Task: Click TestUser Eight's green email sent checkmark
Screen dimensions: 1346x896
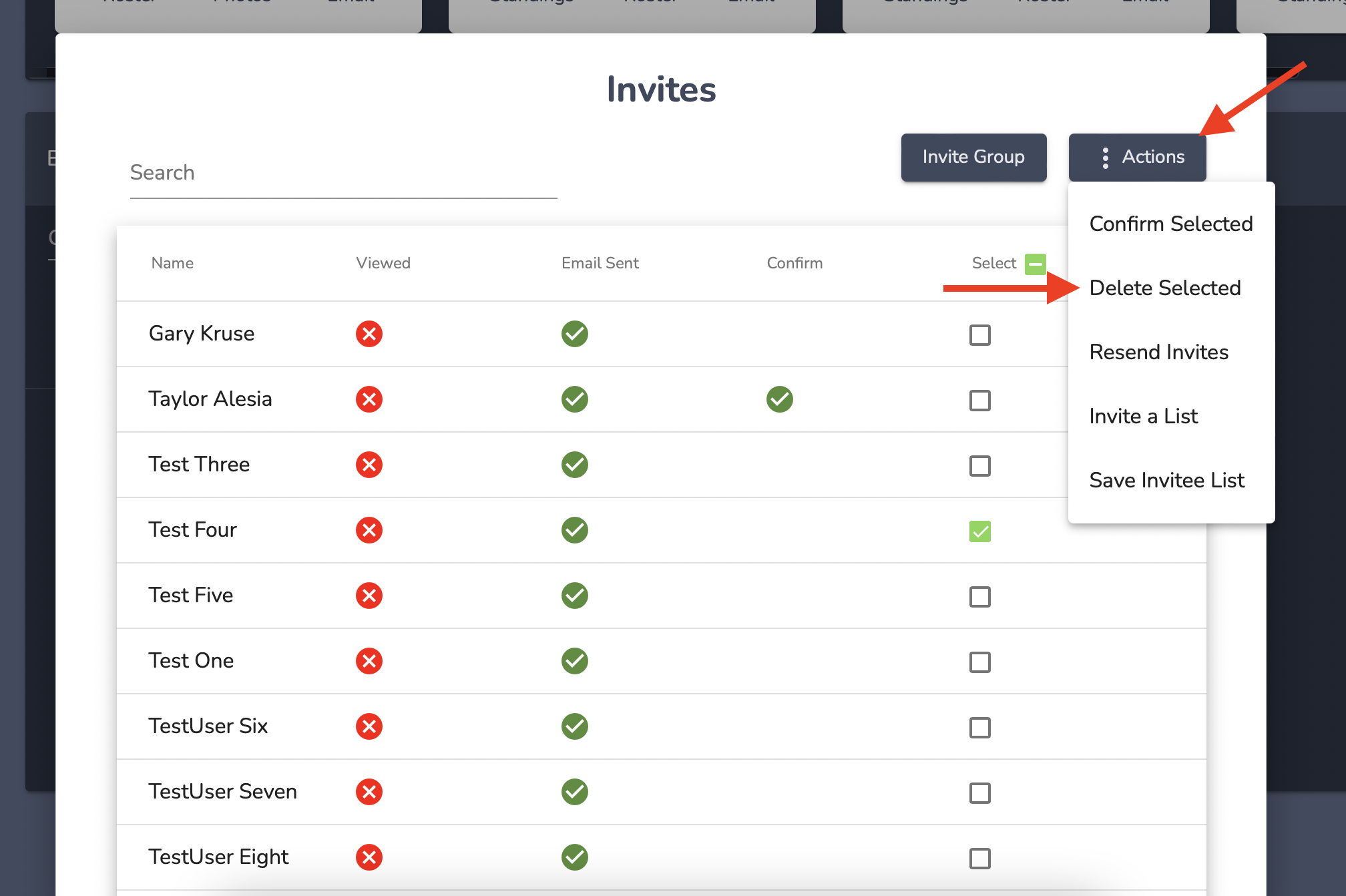Action: [x=575, y=857]
